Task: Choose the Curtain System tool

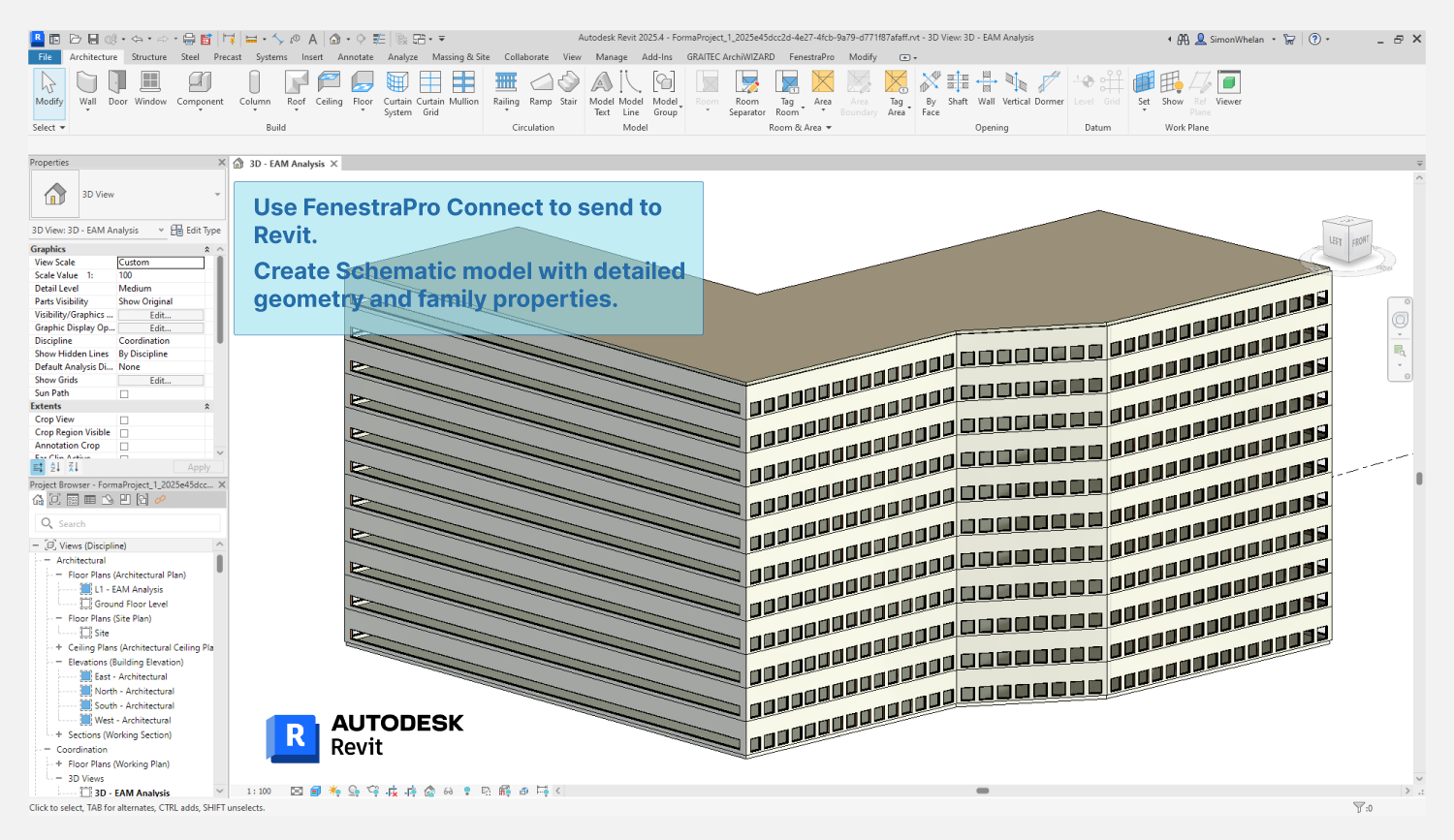Action: (x=397, y=94)
